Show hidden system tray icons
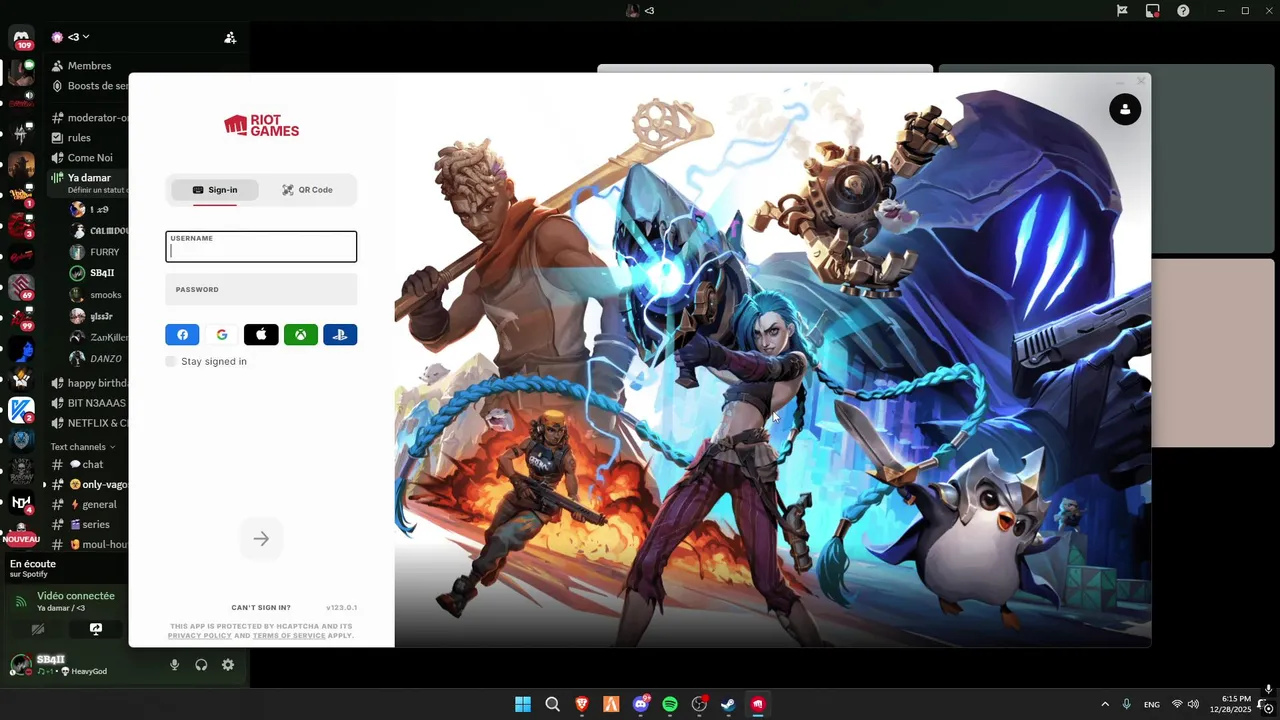Screen dimensions: 1280x720 (x=1105, y=704)
